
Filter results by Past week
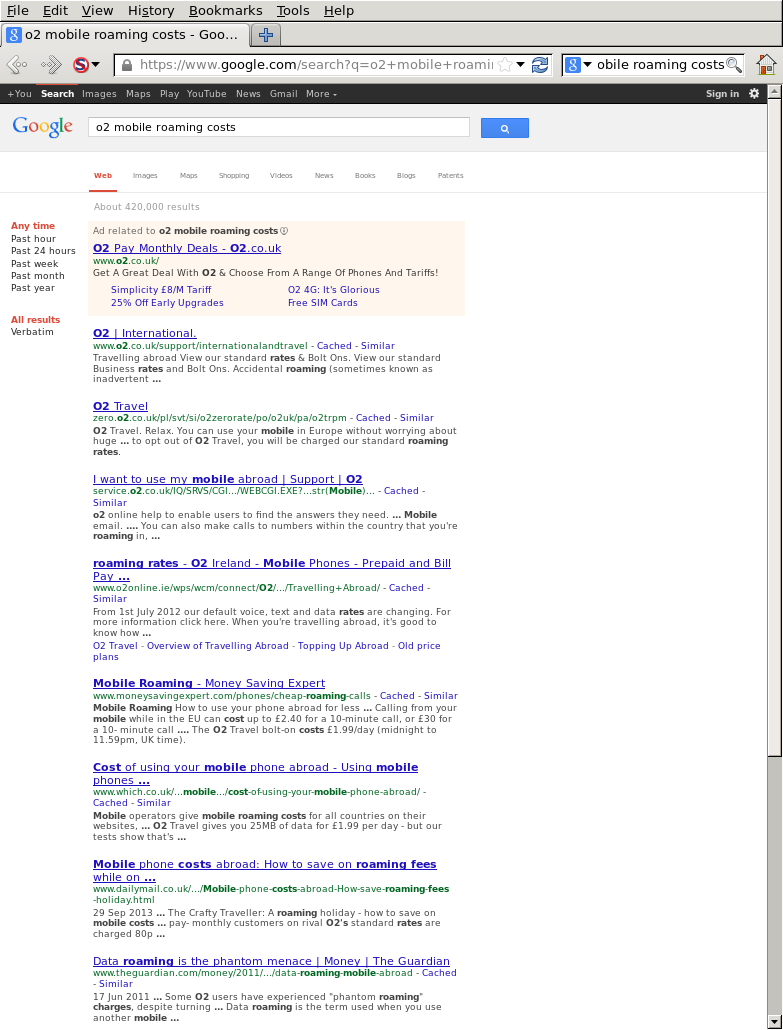(x=34, y=264)
